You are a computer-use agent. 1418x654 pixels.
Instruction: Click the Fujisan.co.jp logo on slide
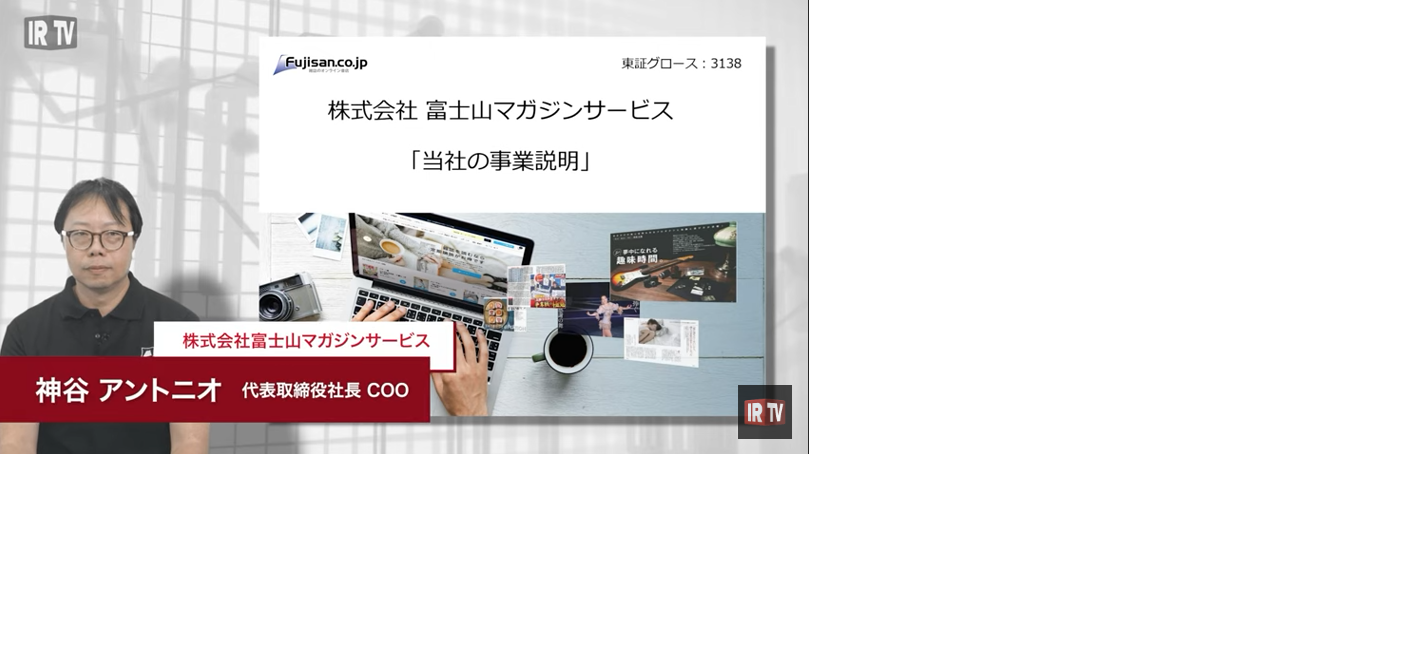320,64
